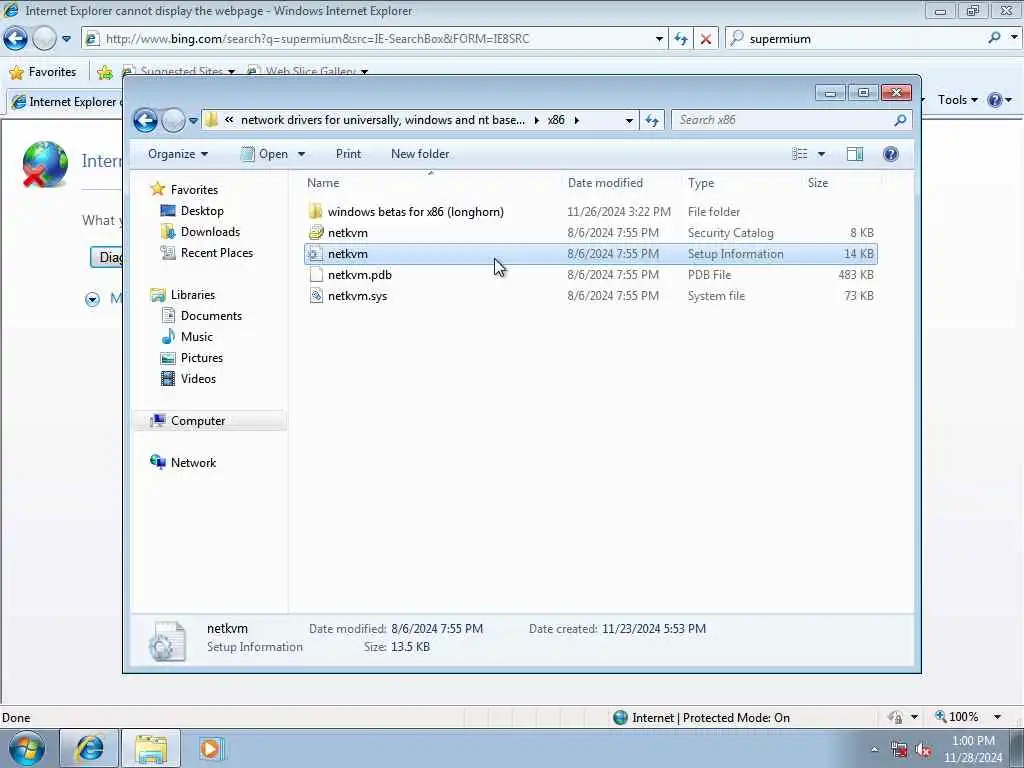Open IE search provider dropdown arrow
The width and height of the screenshot is (1024, 768).
tap(1014, 39)
